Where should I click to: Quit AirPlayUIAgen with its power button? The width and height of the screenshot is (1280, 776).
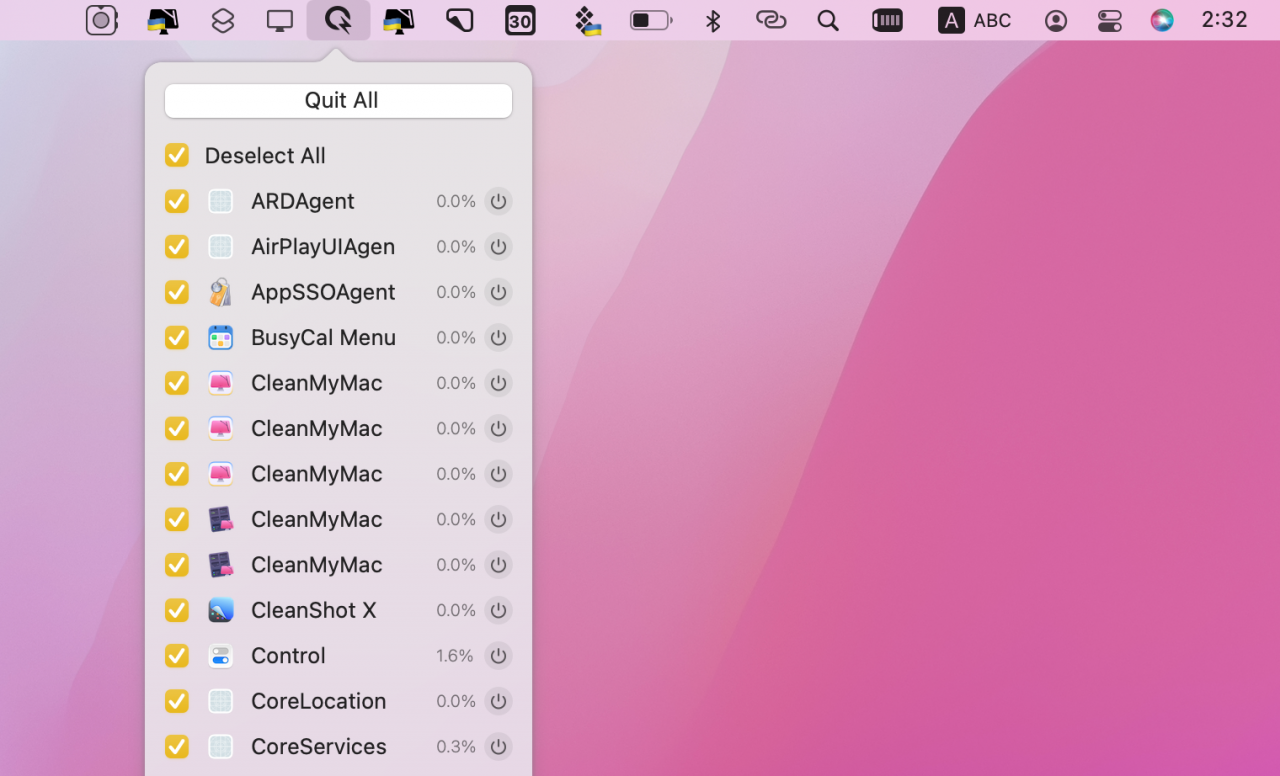coord(498,246)
